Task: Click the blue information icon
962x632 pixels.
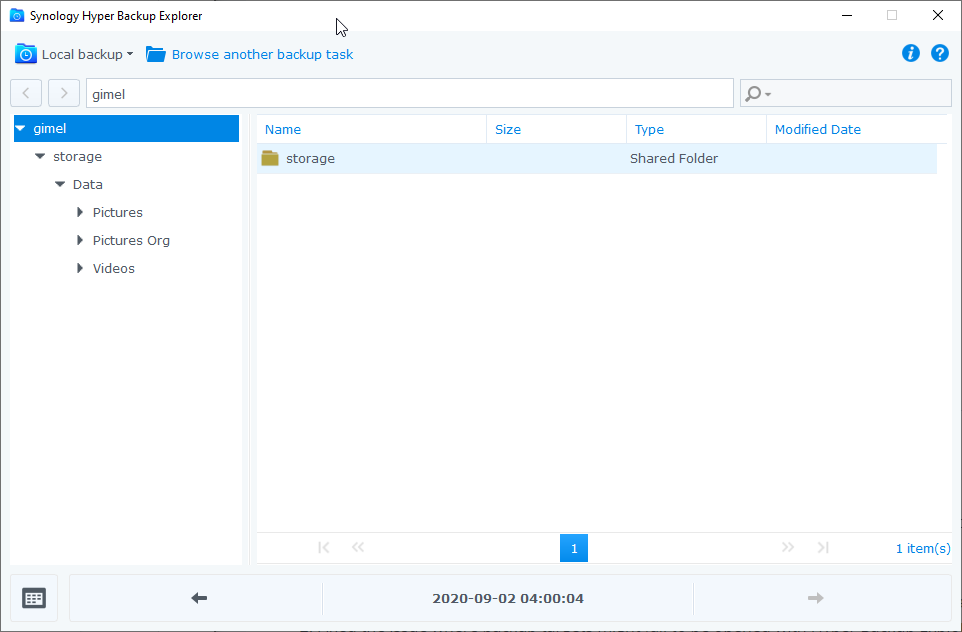Action: tap(910, 54)
